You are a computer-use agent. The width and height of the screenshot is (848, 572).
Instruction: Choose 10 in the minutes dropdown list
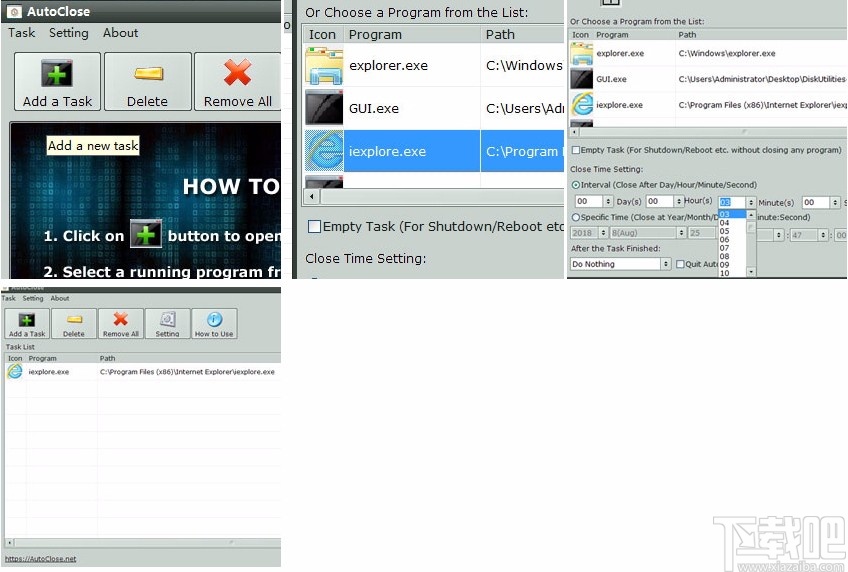tap(732, 273)
